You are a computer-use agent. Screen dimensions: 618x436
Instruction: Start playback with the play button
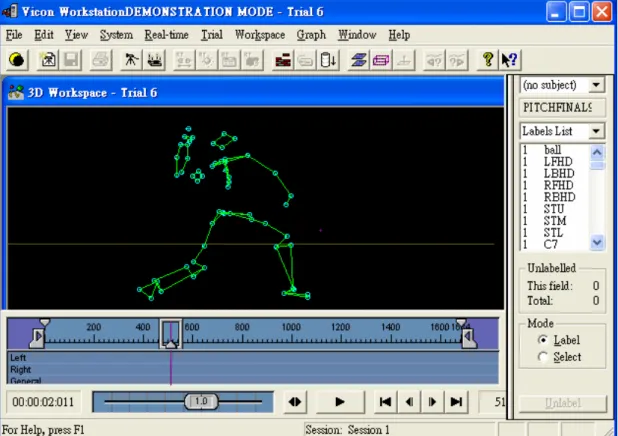tap(340, 402)
